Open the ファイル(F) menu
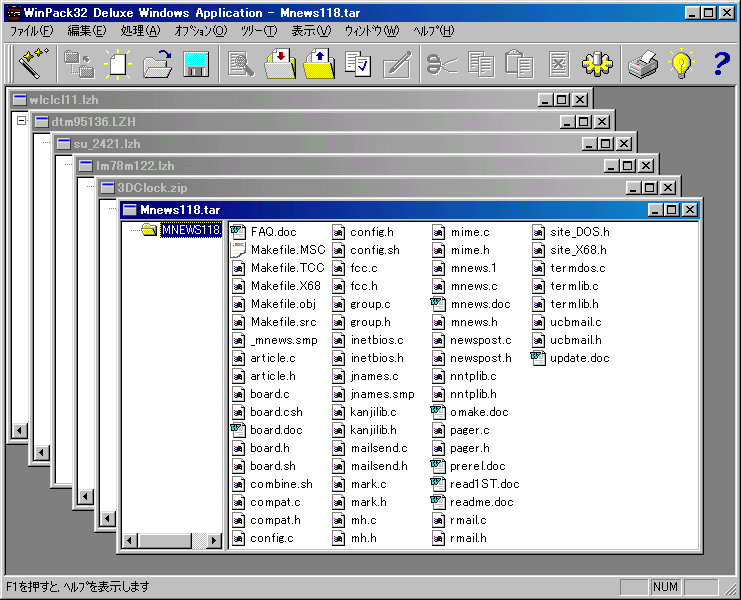The height and width of the screenshot is (600, 741). pyautogui.click(x=32, y=31)
